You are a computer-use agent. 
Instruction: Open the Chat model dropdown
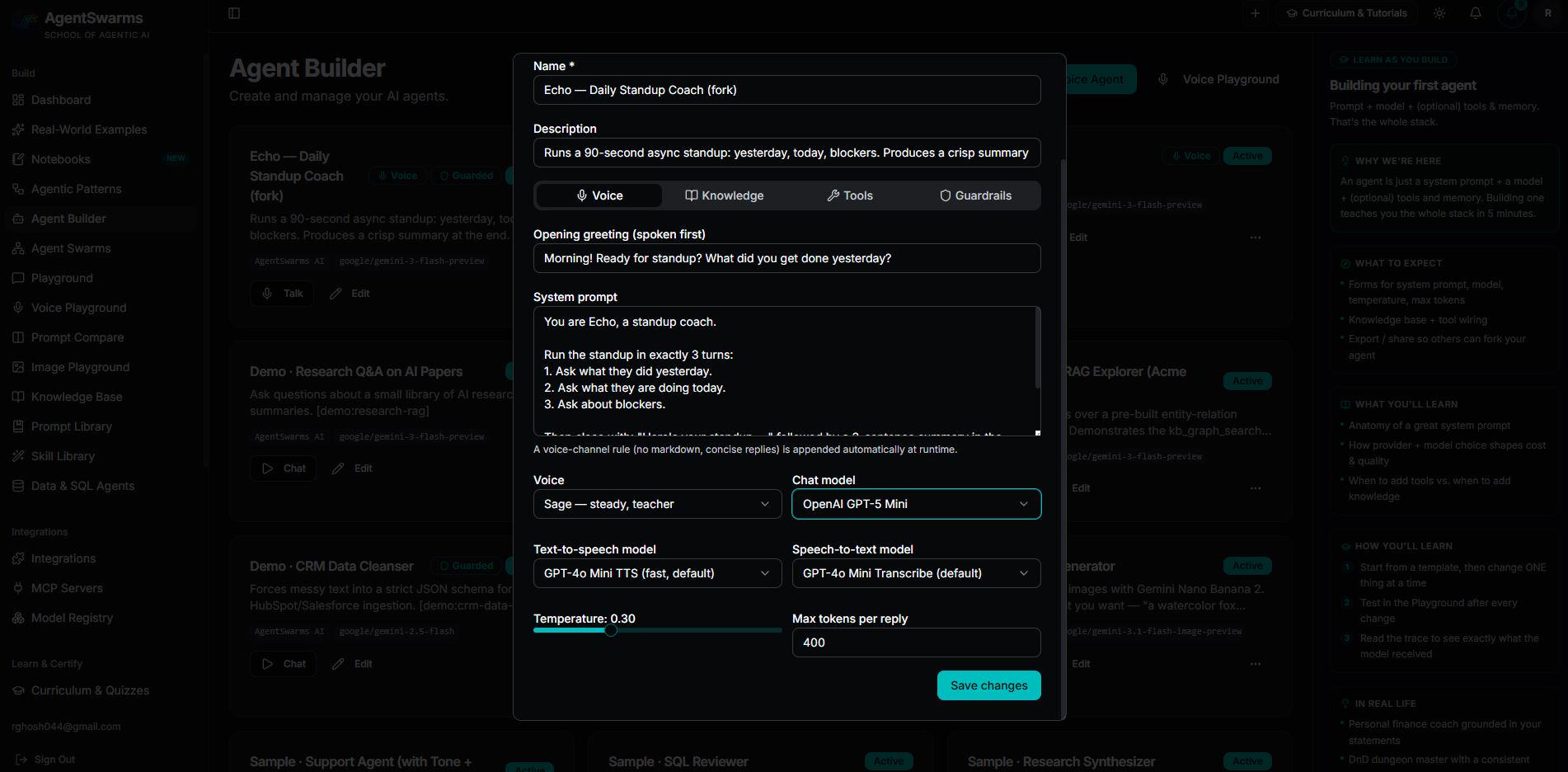(x=916, y=504)
